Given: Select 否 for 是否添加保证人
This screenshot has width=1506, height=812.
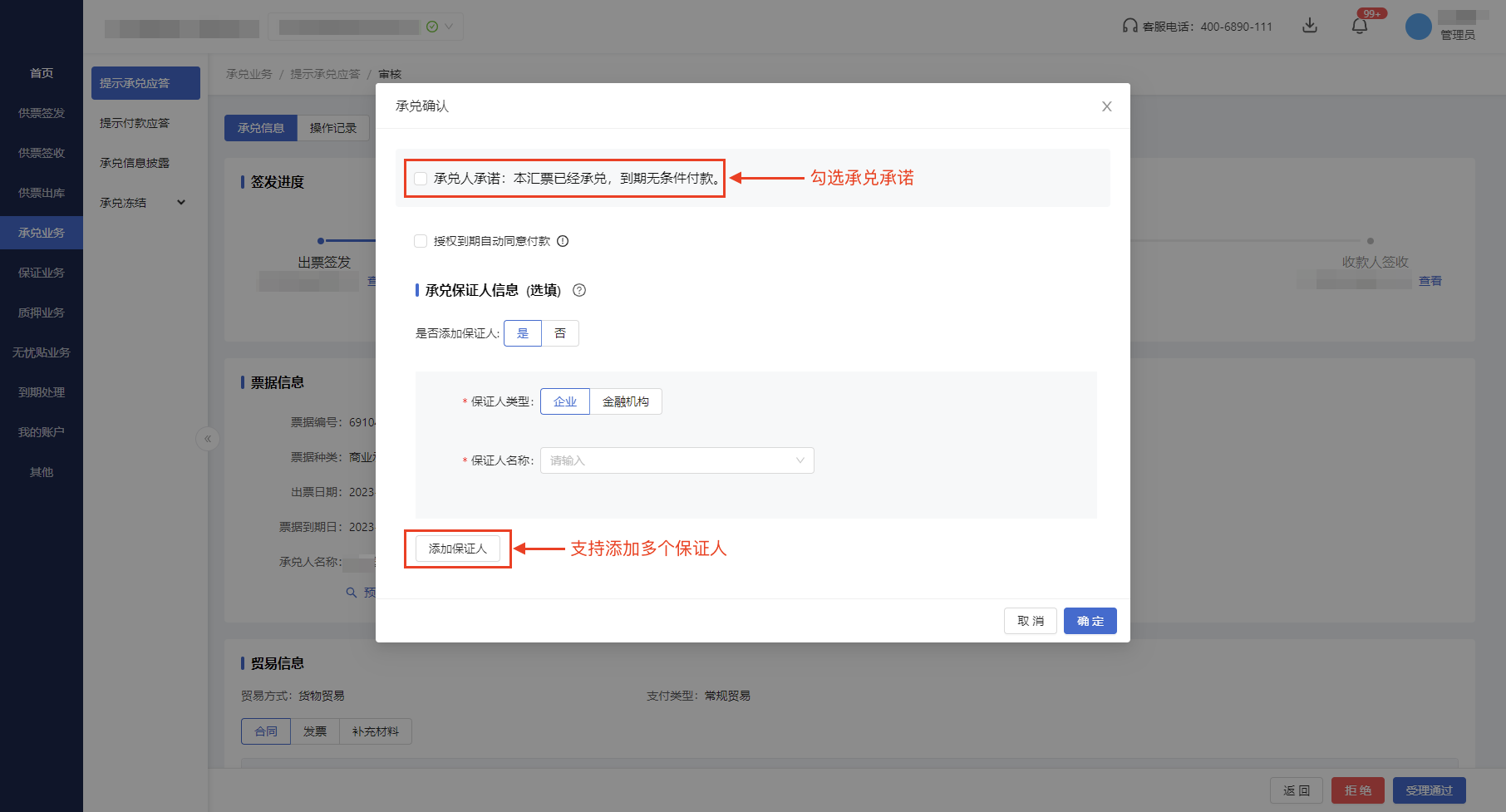Looking at the screenshot, I should (560, 332).
